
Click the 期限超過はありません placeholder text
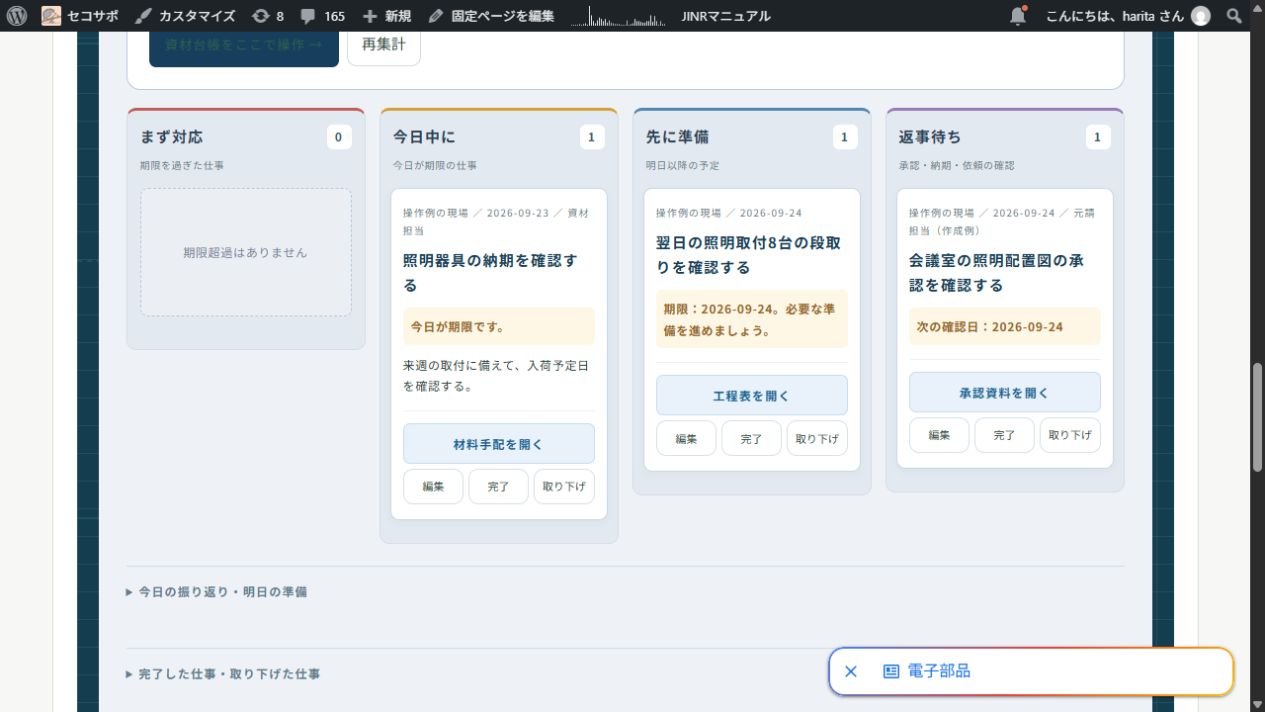[x=245, y=253]
